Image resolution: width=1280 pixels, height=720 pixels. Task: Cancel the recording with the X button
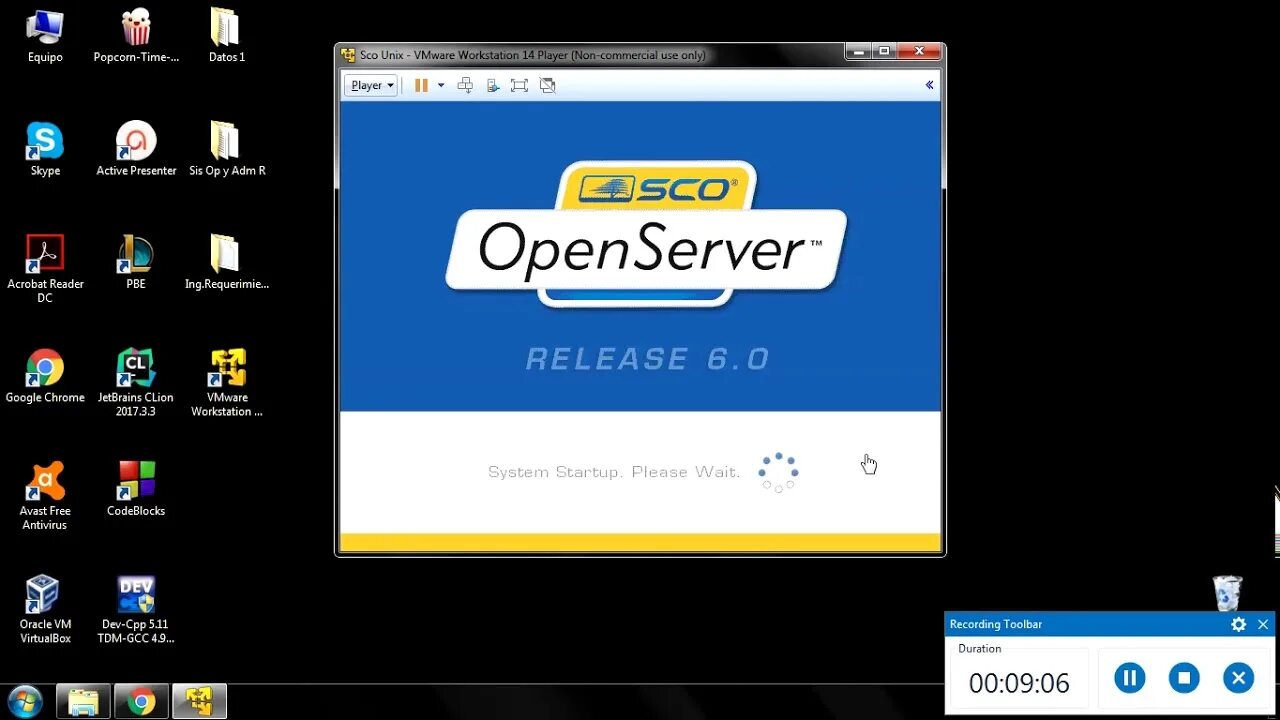point(1238,678)
